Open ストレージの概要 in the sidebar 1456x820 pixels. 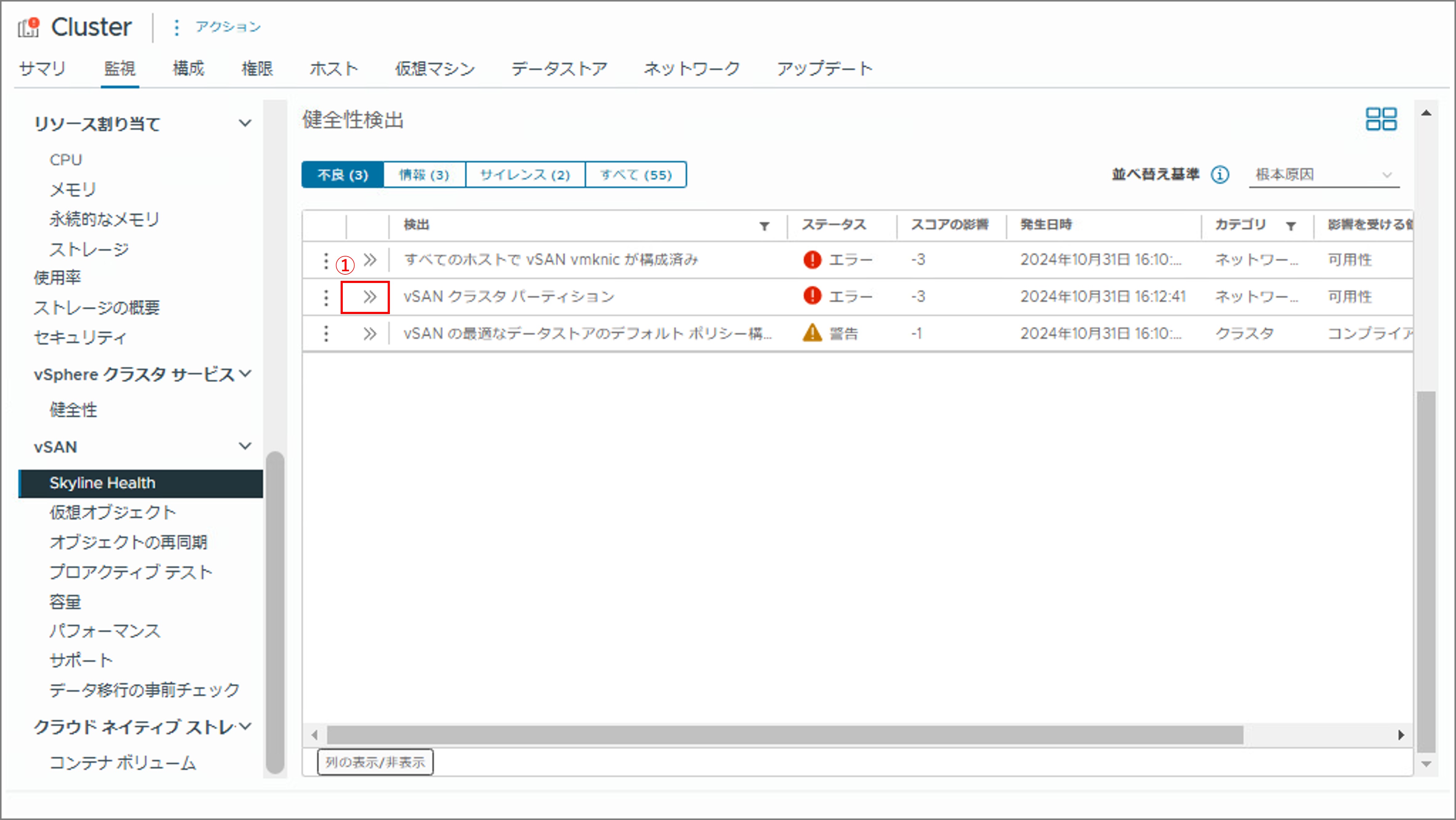pos(97,308)
